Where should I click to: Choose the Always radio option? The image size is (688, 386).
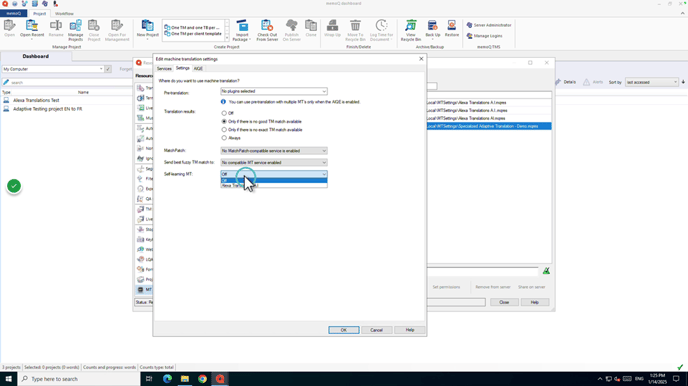[x=224, y=138]
